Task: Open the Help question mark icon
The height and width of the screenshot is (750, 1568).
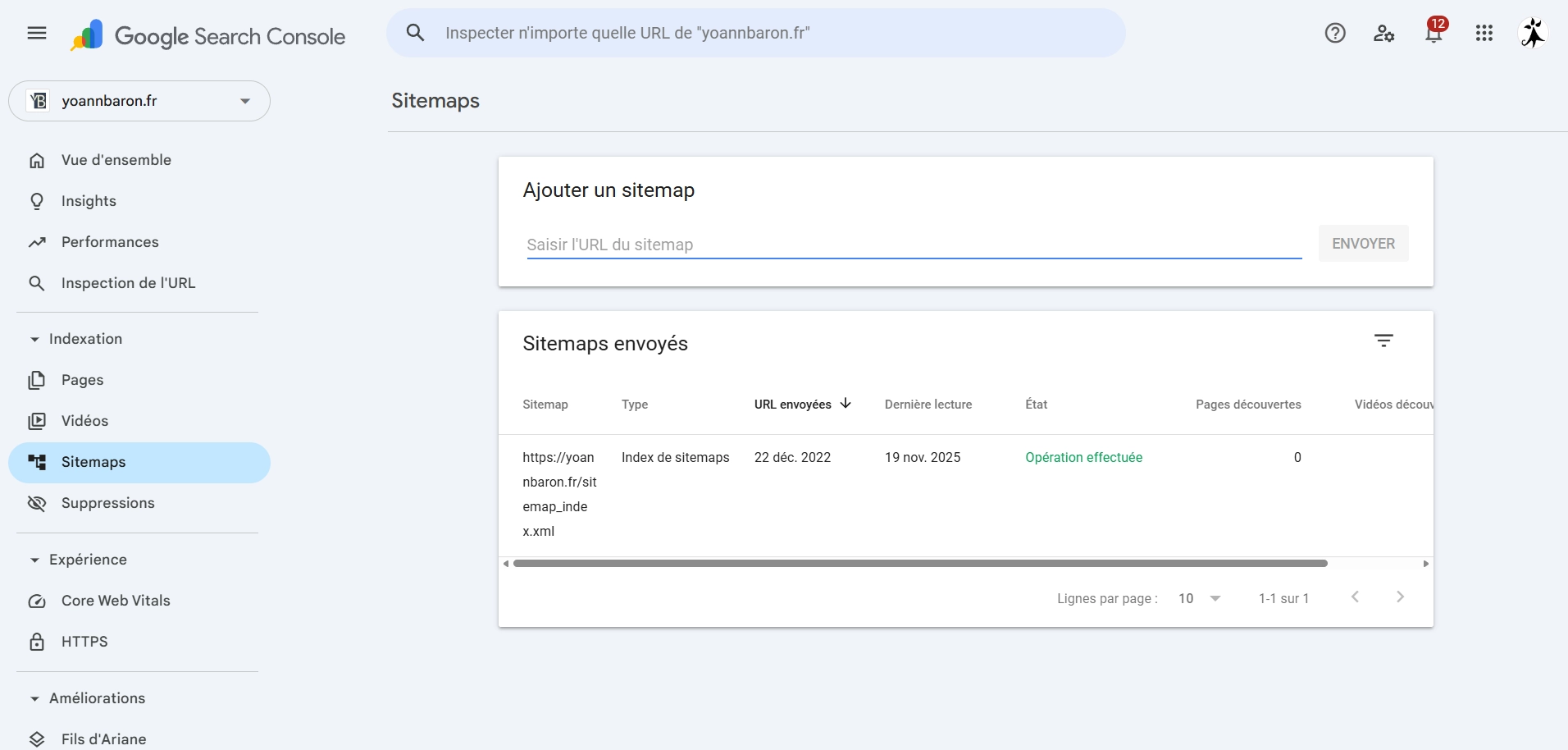Action: point(1335,33)
